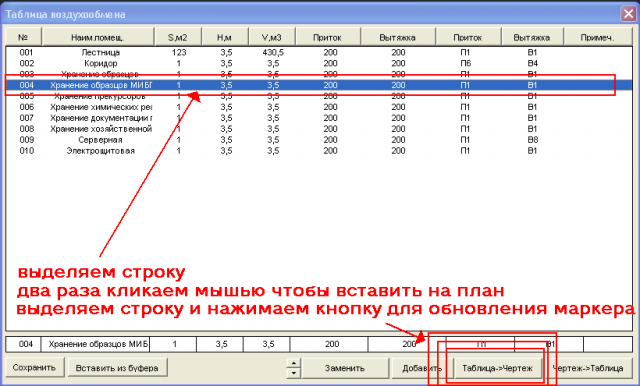Image resolution: width=640 pixels, height=386 pixels.
Task: Select row 009 Серверная
Action: tap(318, 140)
